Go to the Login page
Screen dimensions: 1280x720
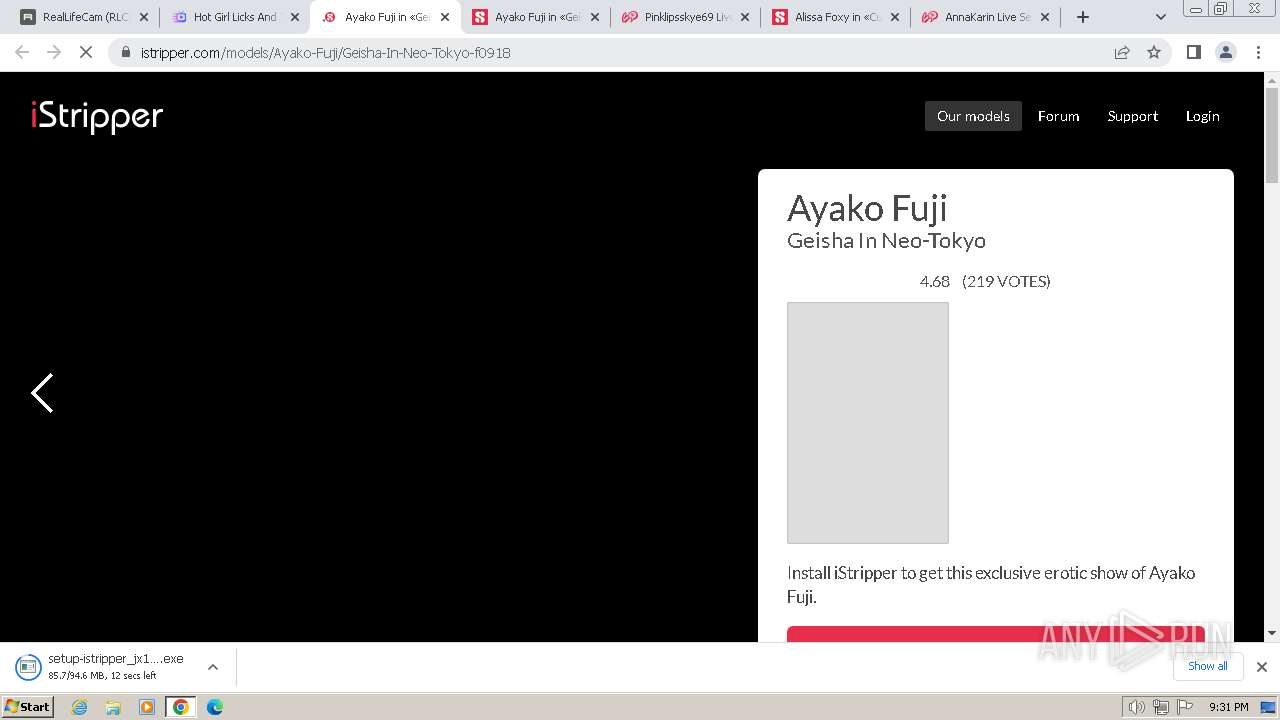(x=1202, y=116)
